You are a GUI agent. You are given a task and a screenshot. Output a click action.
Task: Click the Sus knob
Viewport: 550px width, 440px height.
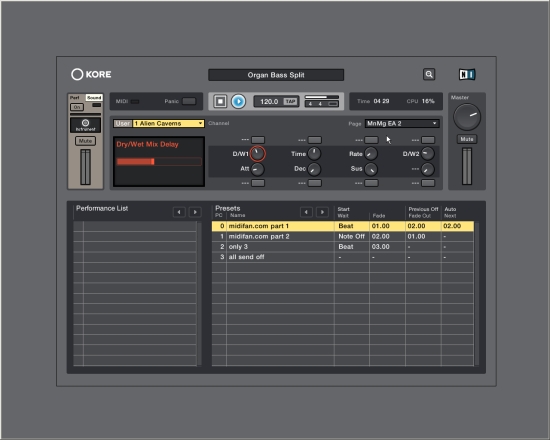pos(371,169)
